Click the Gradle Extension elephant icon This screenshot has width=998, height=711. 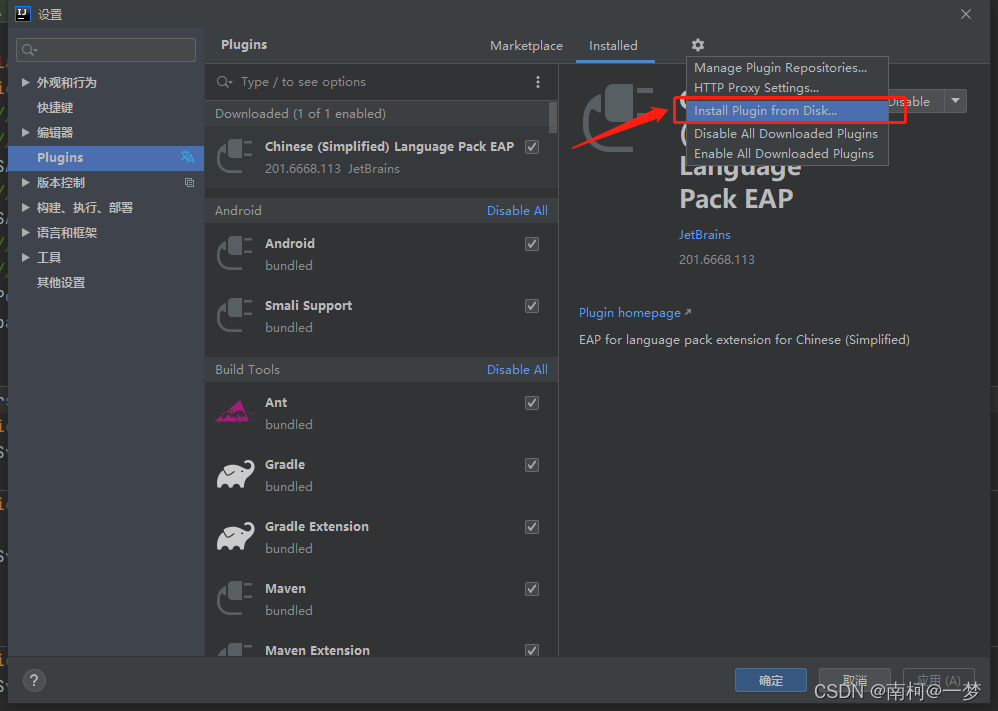tap(235, 536)
